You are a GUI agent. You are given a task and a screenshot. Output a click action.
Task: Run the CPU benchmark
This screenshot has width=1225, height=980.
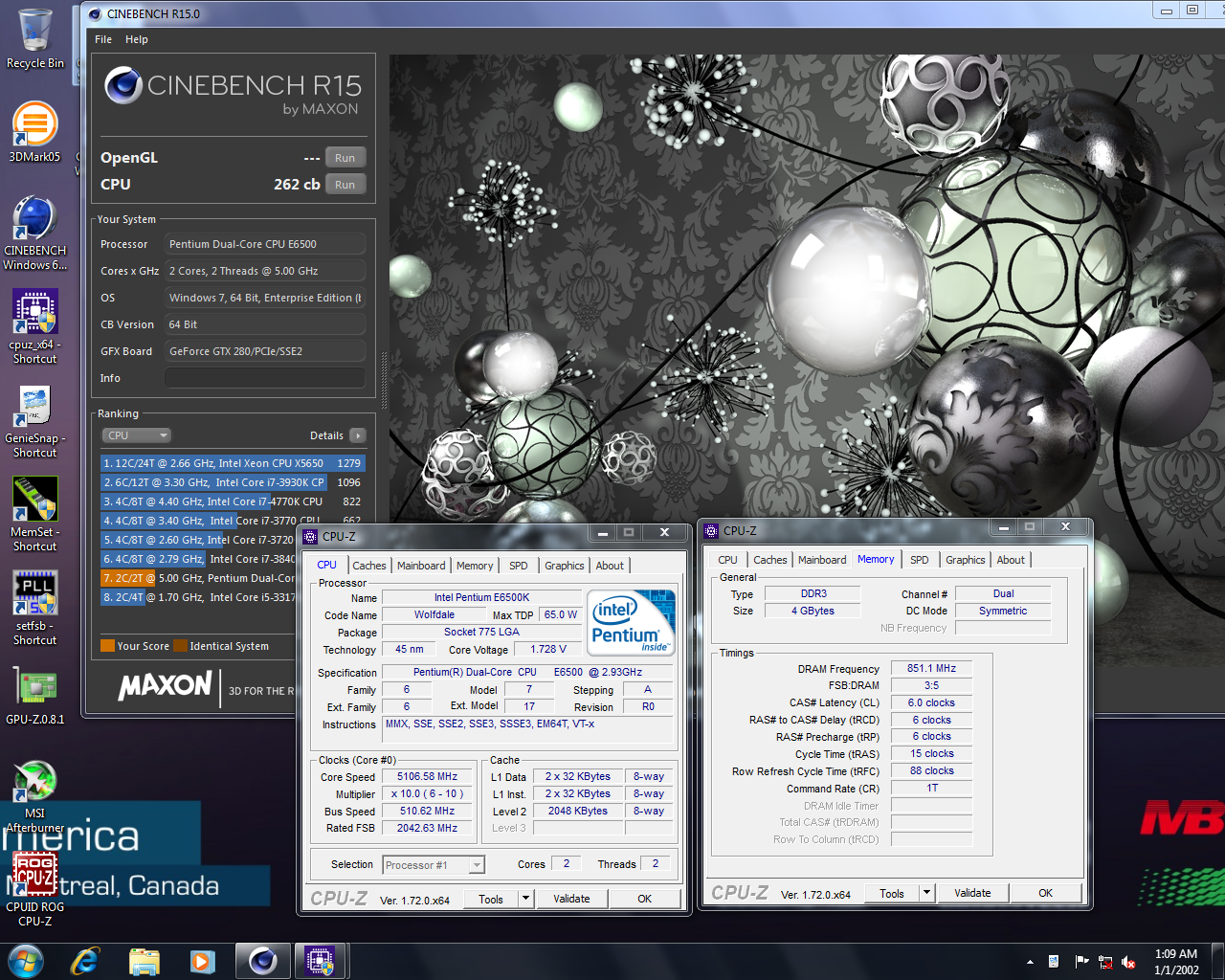click(x=345, y=185)
